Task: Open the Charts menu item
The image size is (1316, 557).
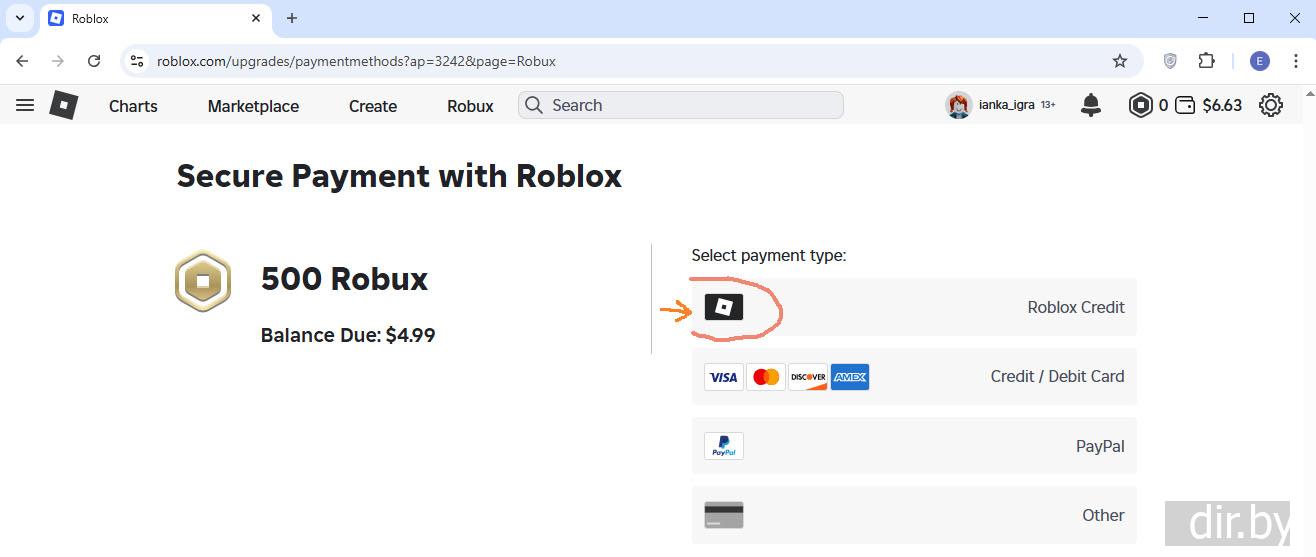Action: pos(133,106)
